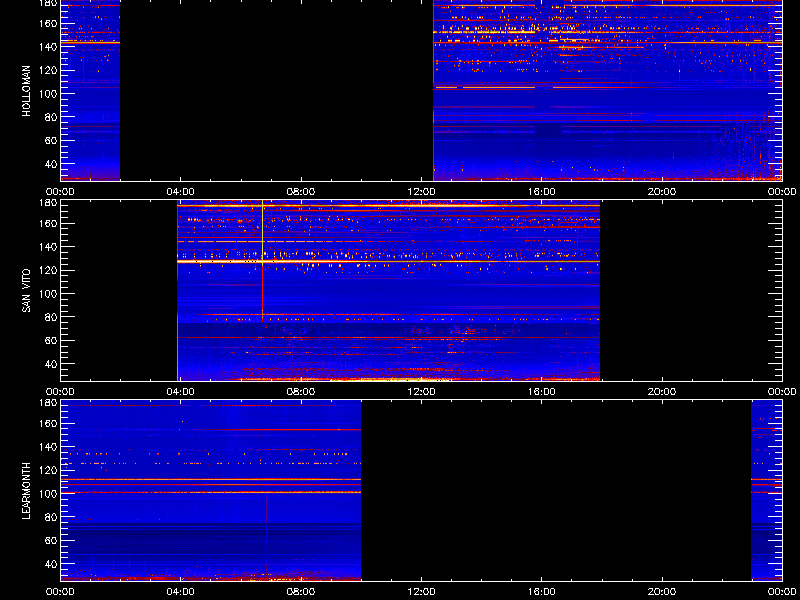Click the 160 frequency label on Holloman axis
This screenshot has height=600, width=800.
click(48, 23)
